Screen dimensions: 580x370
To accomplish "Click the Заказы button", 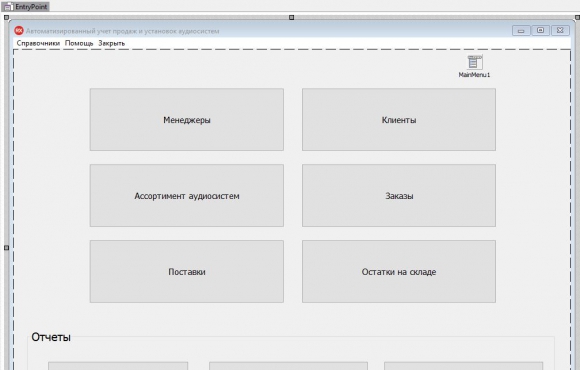I will tap(399, 195).
